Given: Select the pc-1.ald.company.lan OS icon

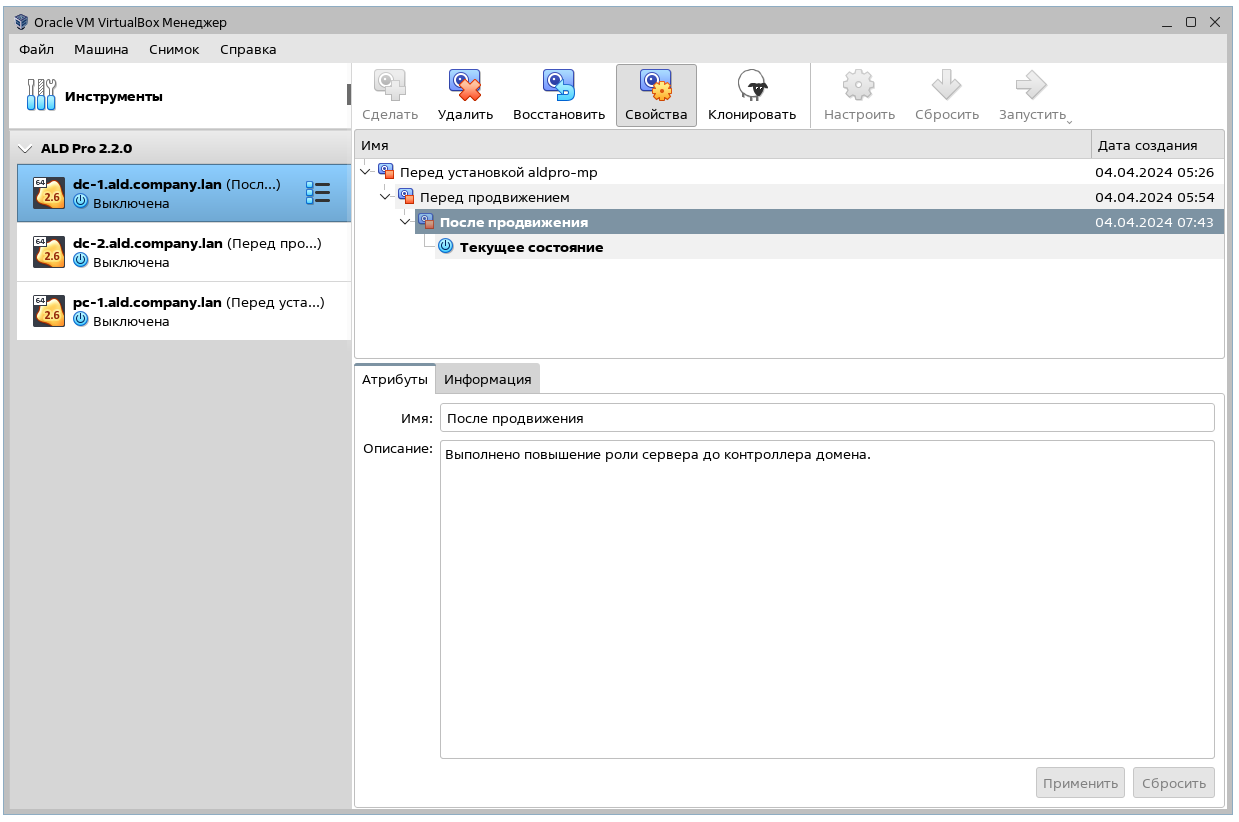Looking at the screenshot, I should tap(49, 311).
